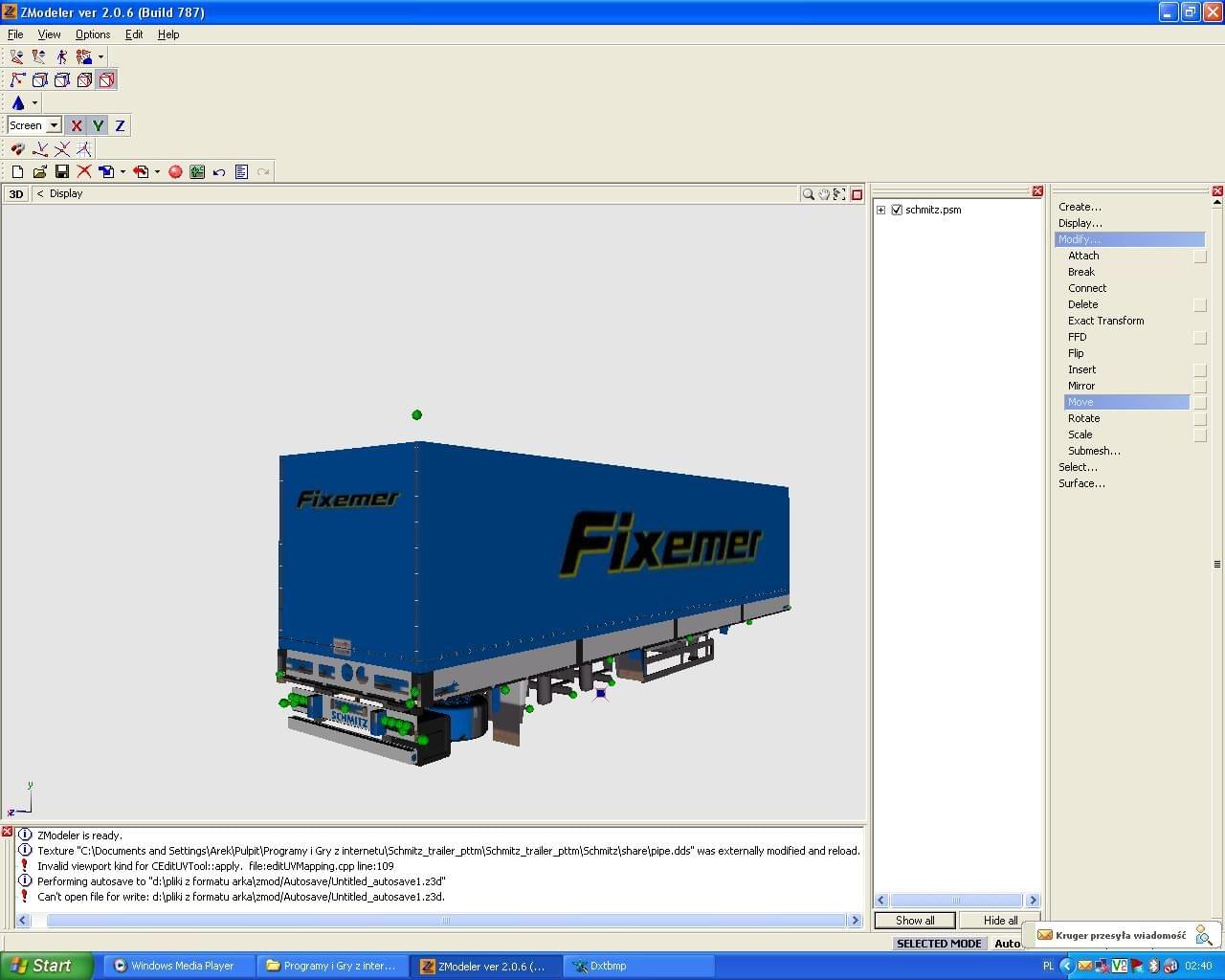Choose the Exact Transform command

[x=1106, y=321]
